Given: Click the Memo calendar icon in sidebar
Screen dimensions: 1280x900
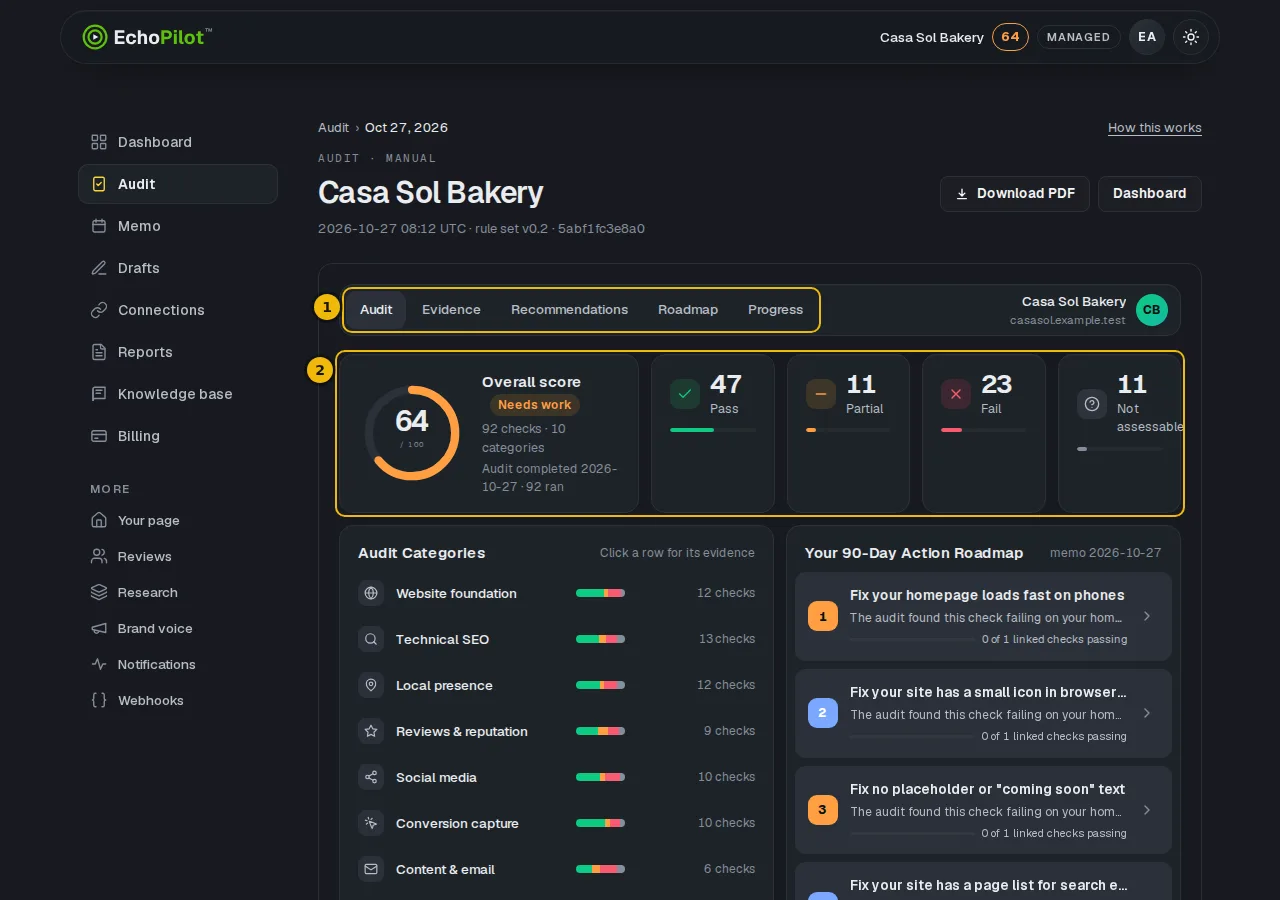Looking at the screenshot, I should point(99,226).
